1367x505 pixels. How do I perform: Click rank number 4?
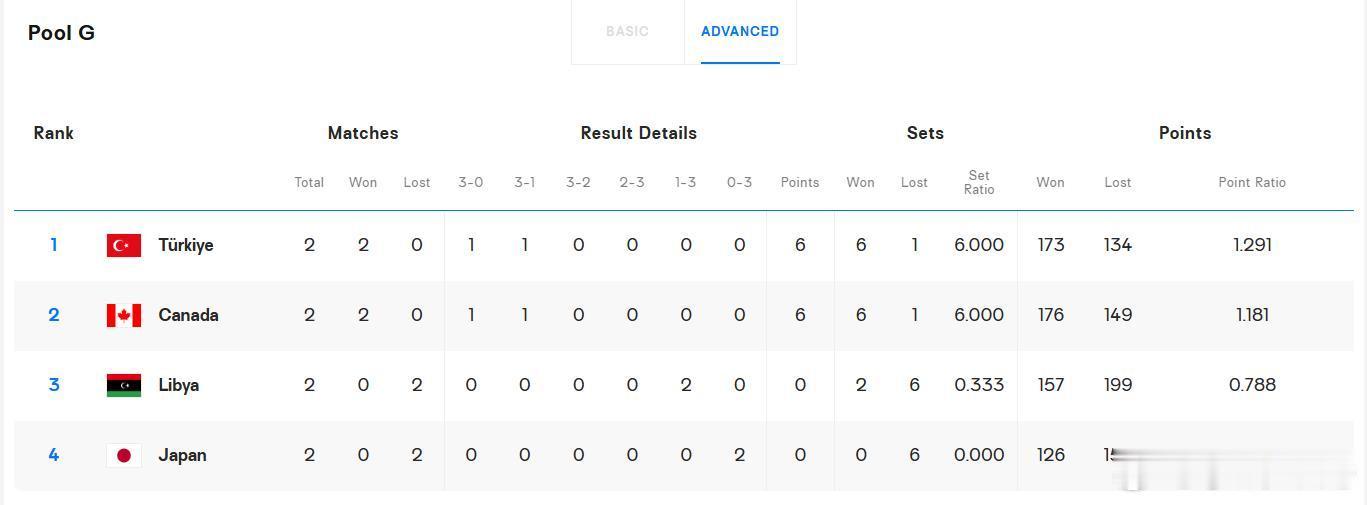coord(54,455)
